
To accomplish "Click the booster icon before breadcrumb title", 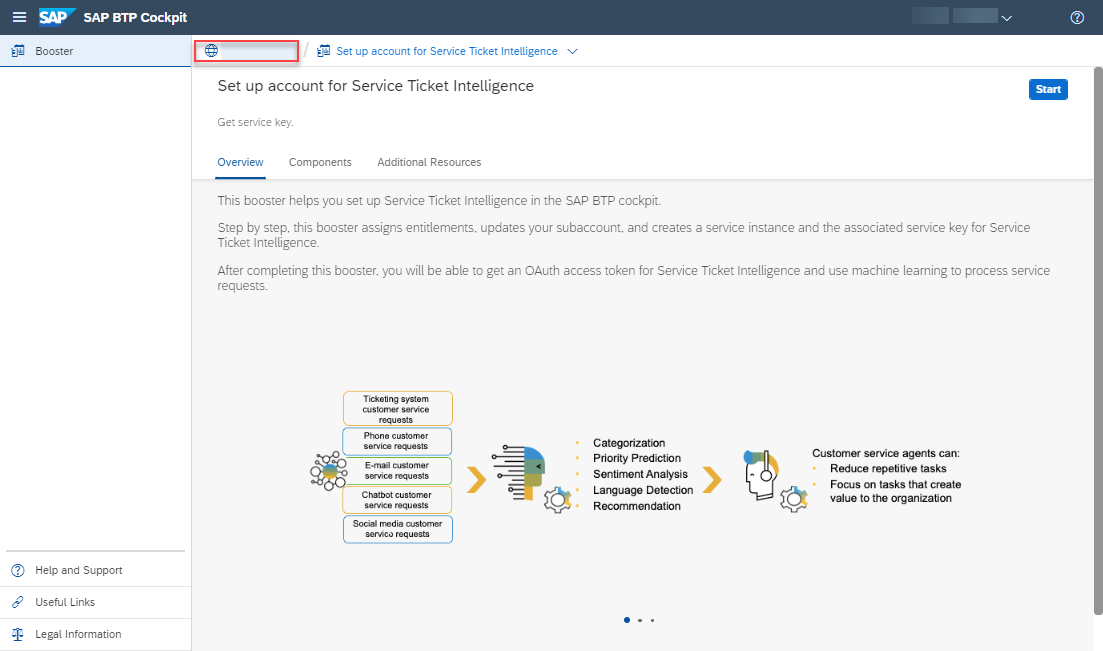I will pyautogui.click(x=324, y=51).
